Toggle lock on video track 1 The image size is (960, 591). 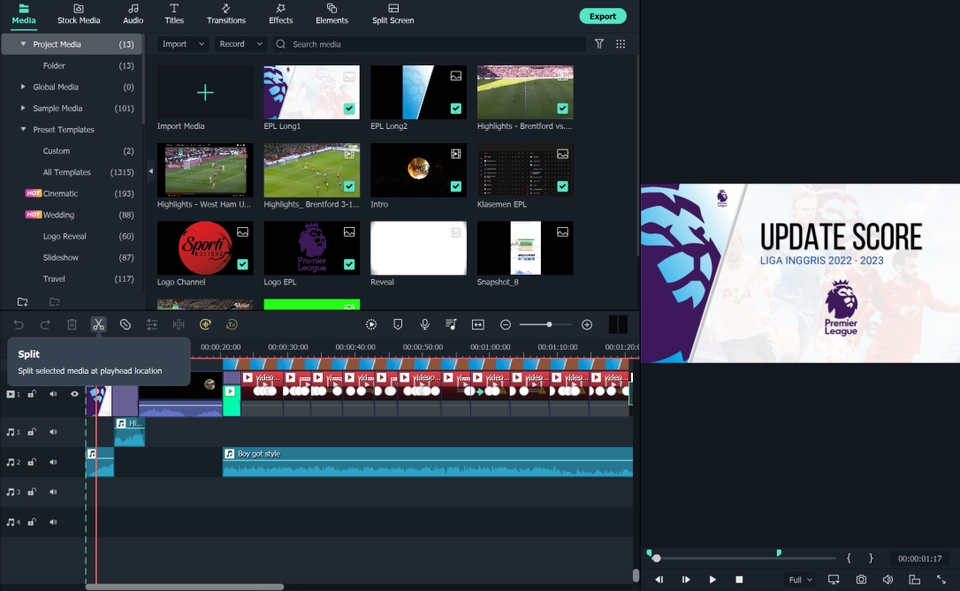pyautogui.click(x=32, y=394)
